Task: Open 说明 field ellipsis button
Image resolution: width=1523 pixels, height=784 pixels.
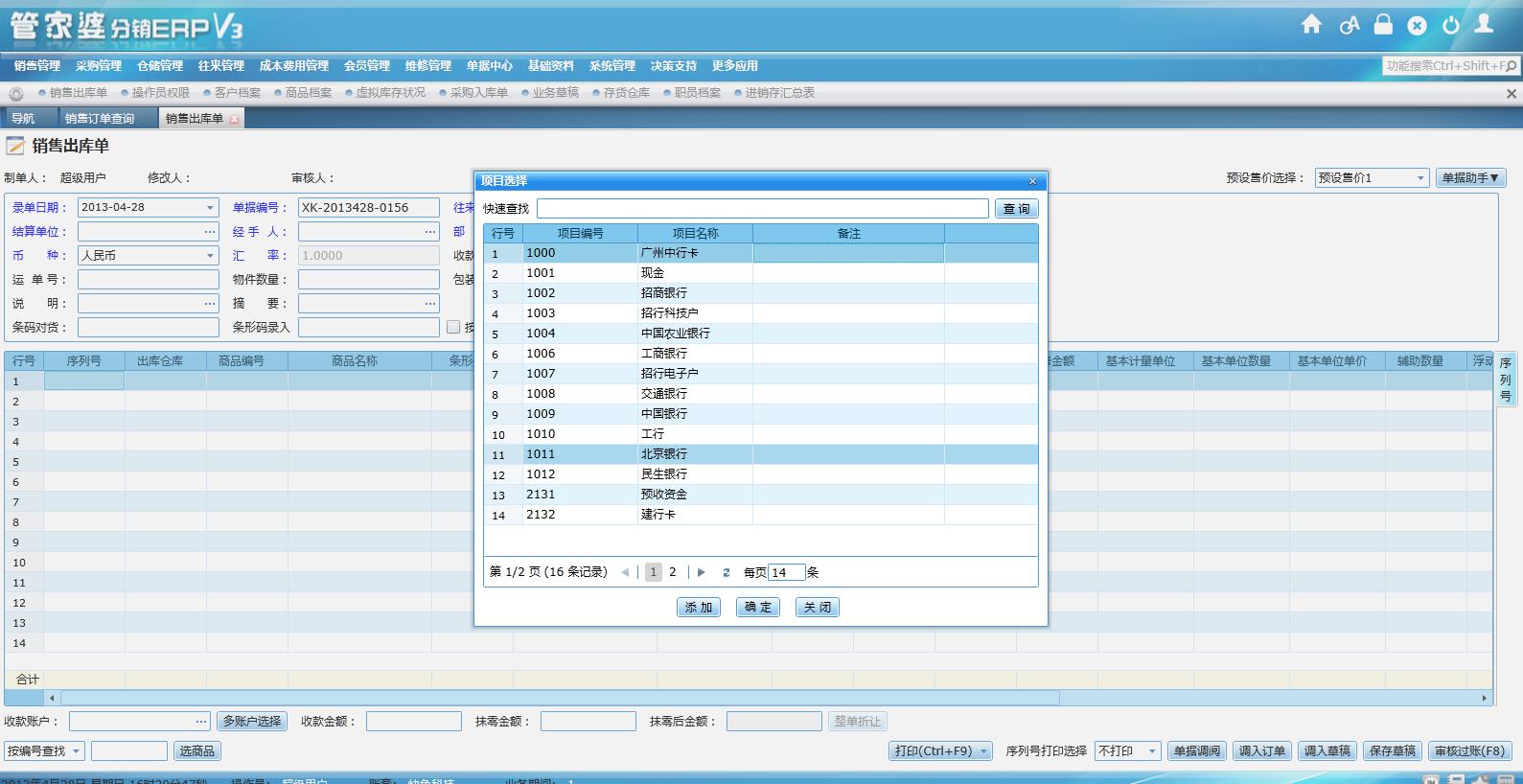Action: click(210, 304)
